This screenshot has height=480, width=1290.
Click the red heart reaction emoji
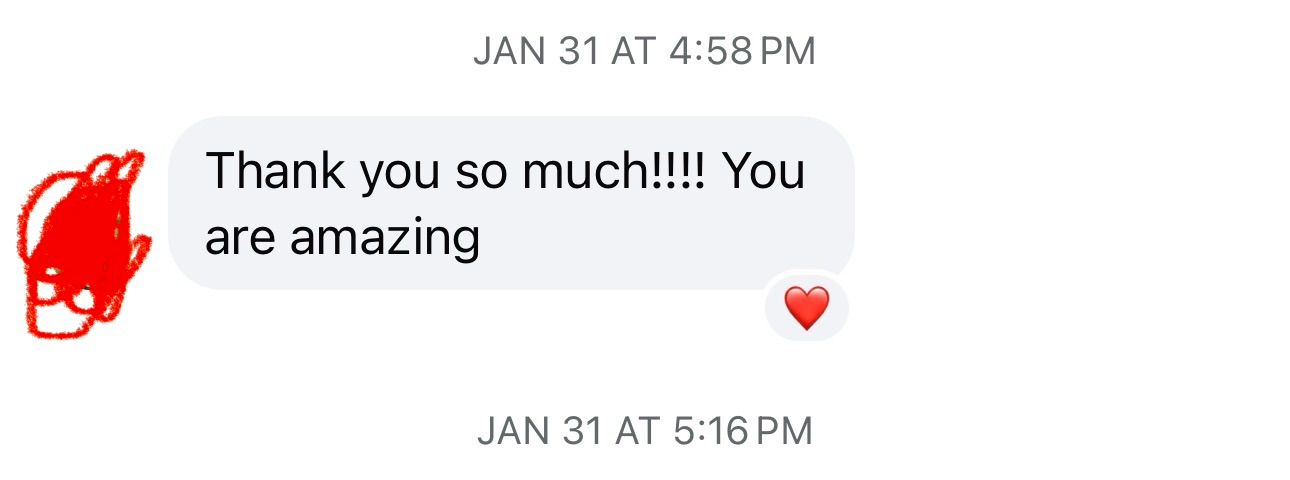pyautogui.click(x=806, y=307)
